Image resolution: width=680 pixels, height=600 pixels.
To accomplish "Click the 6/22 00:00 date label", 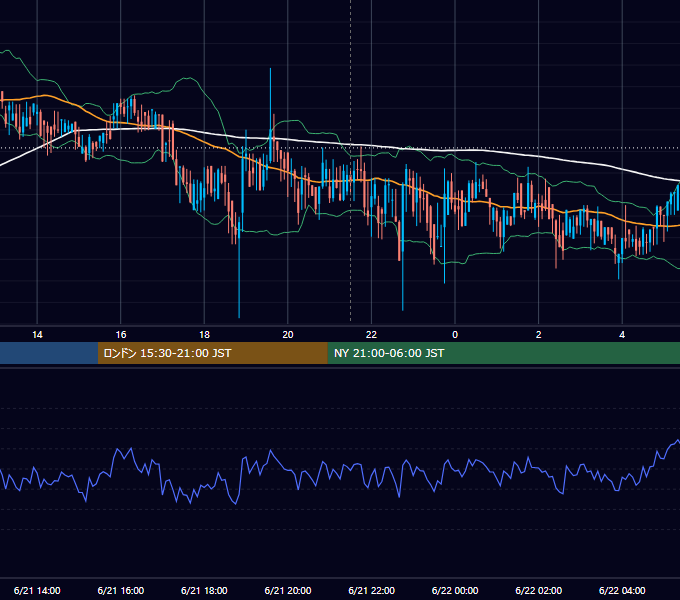I will tap(455, 590).
